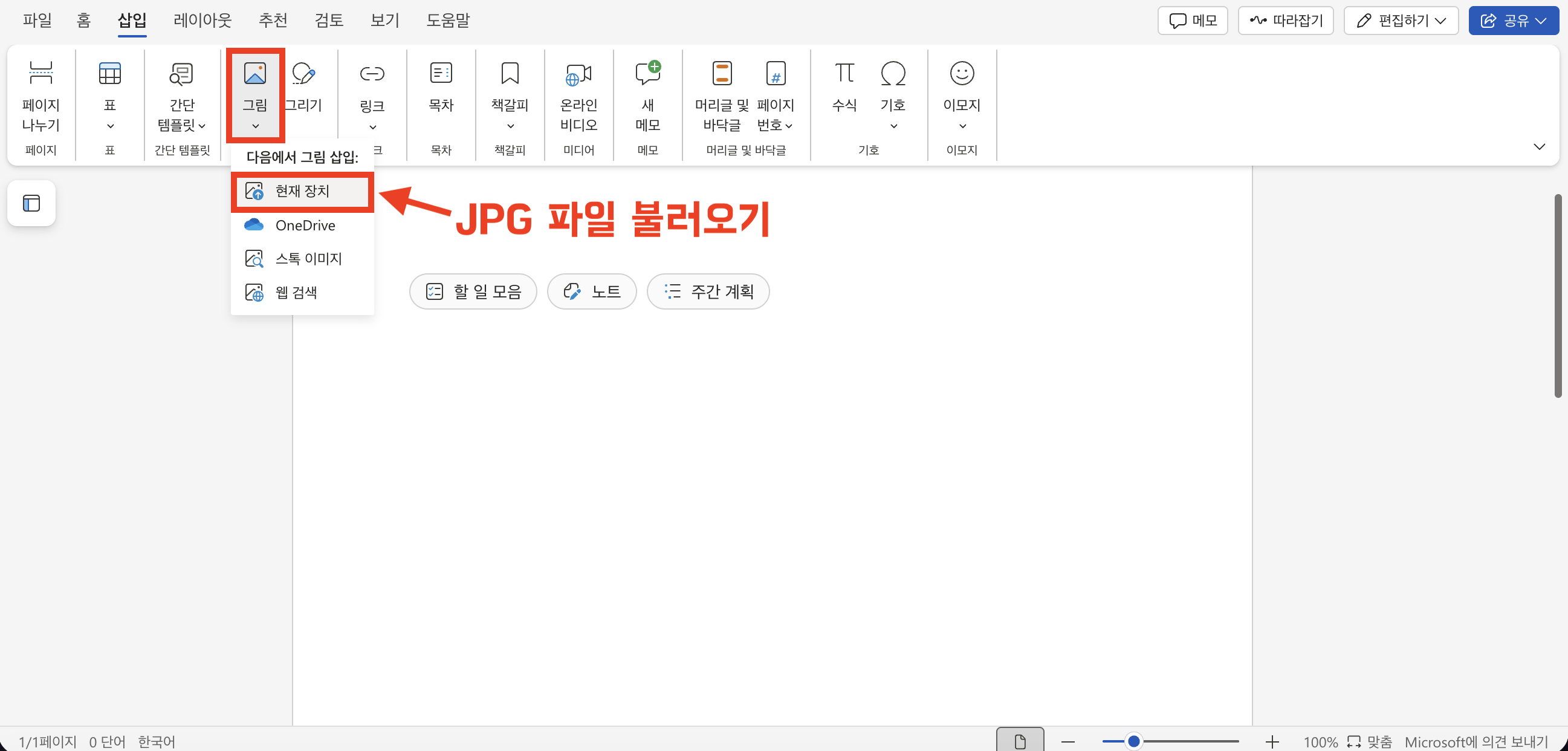Create a 새 메모 comment
Screen dimensions: 1568x751
point(647,97)
